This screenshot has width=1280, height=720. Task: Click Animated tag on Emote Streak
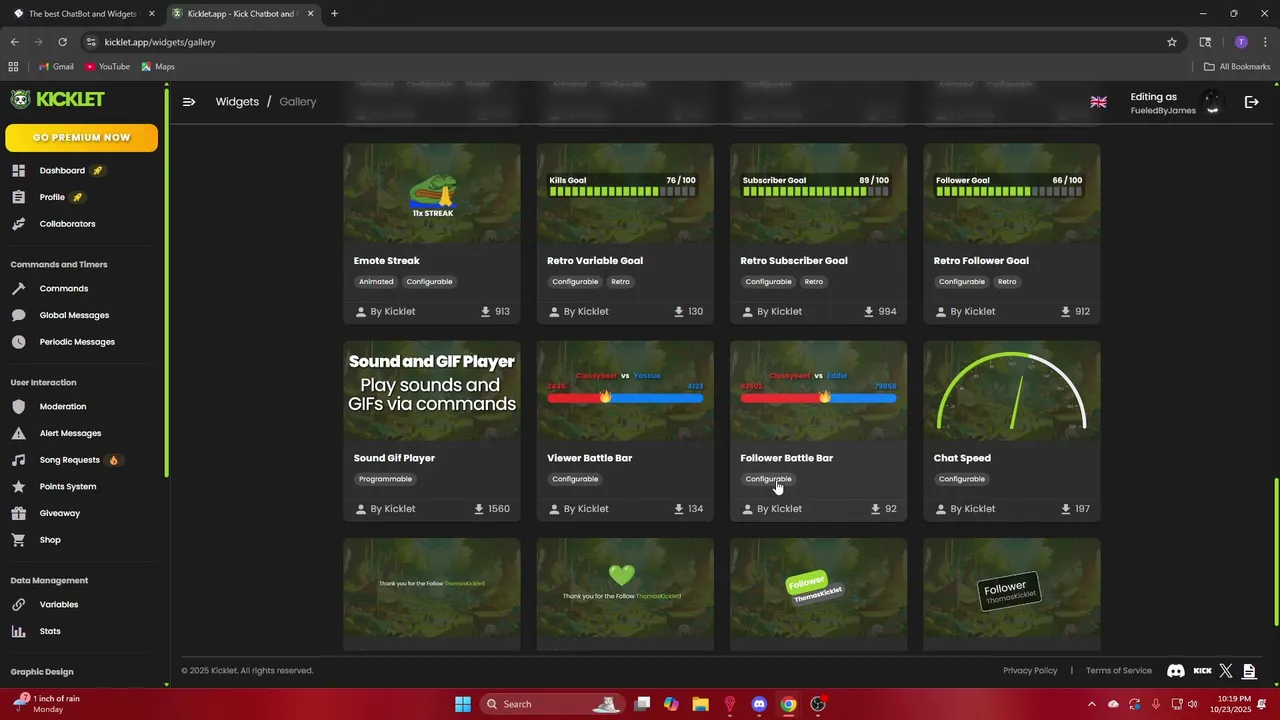[x=376, y=282]
